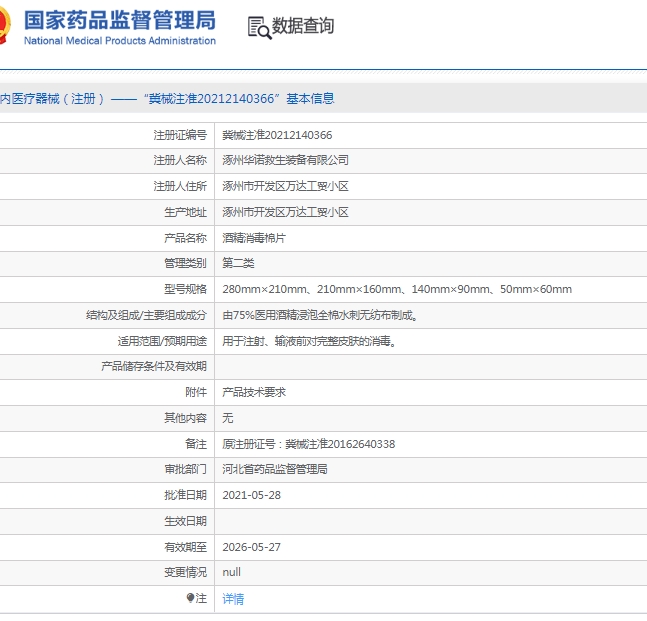The image size is (647, 621).
Task: Click the 国家药品监督管理局 title
Action: 120,20
